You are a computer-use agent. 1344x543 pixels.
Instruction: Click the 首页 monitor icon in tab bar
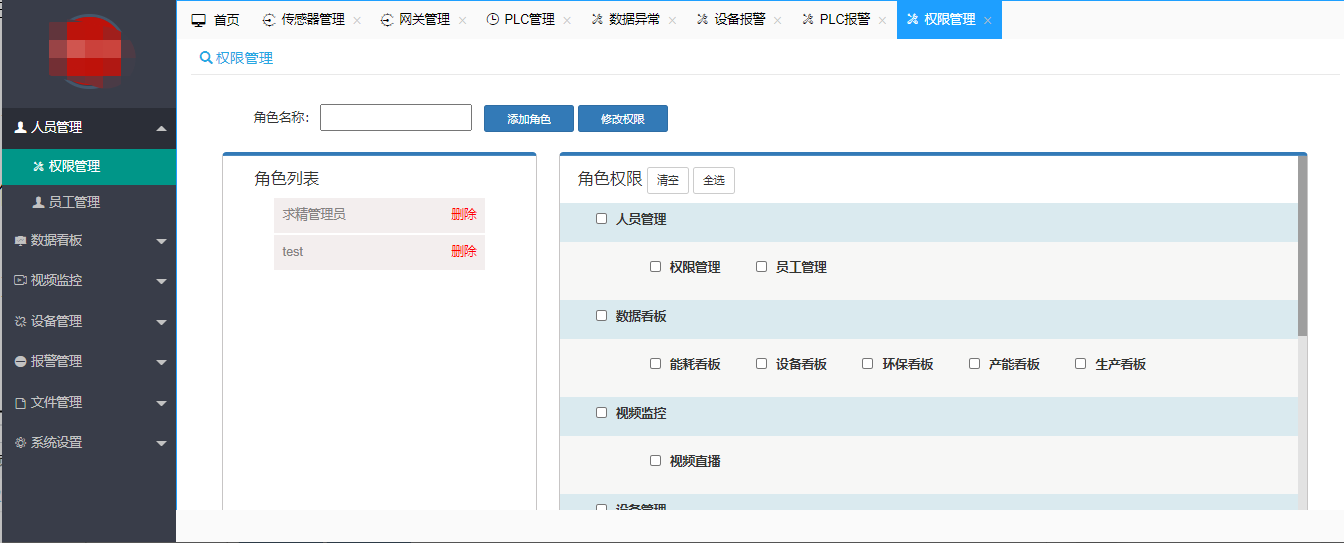[199, 20]
